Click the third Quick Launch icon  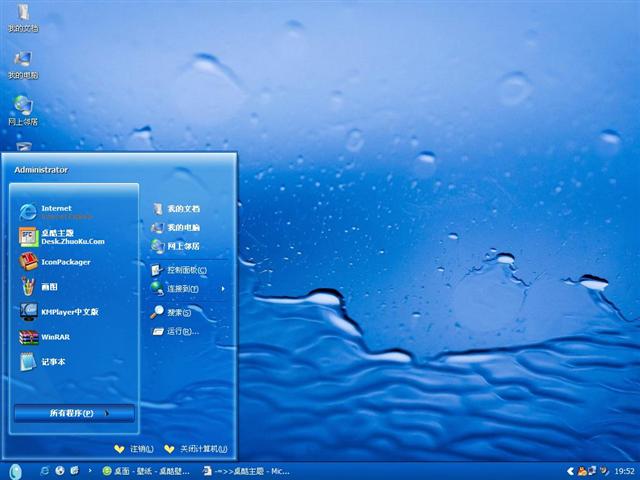(x=75, y=471)
